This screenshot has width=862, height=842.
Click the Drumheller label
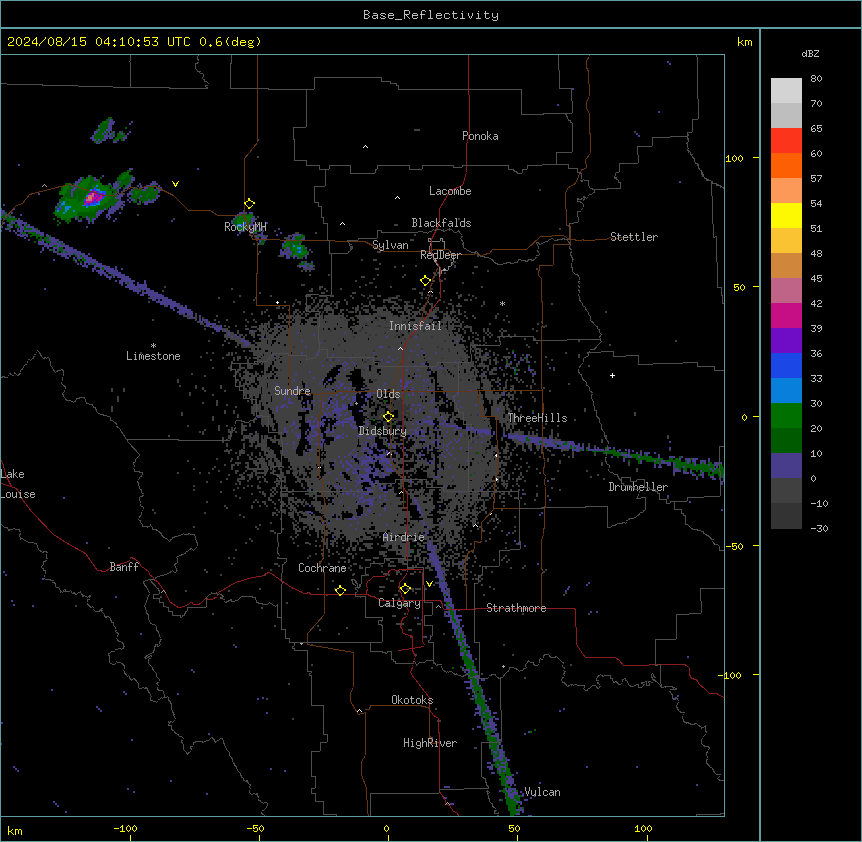click(x=638, y=487)
